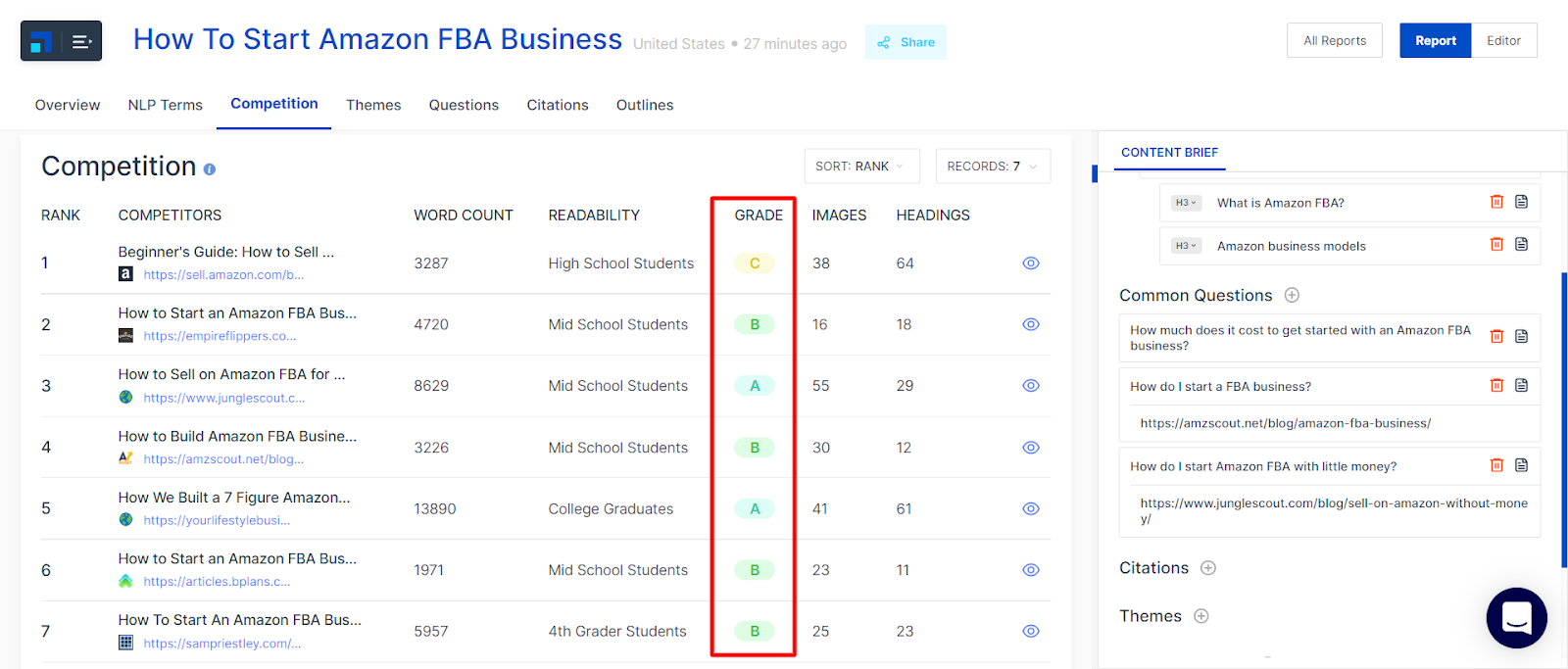Viewport: 1568px width, 669px height.
Task: Switch to the NLP Terms tab
Action: [x=165, y=105]
